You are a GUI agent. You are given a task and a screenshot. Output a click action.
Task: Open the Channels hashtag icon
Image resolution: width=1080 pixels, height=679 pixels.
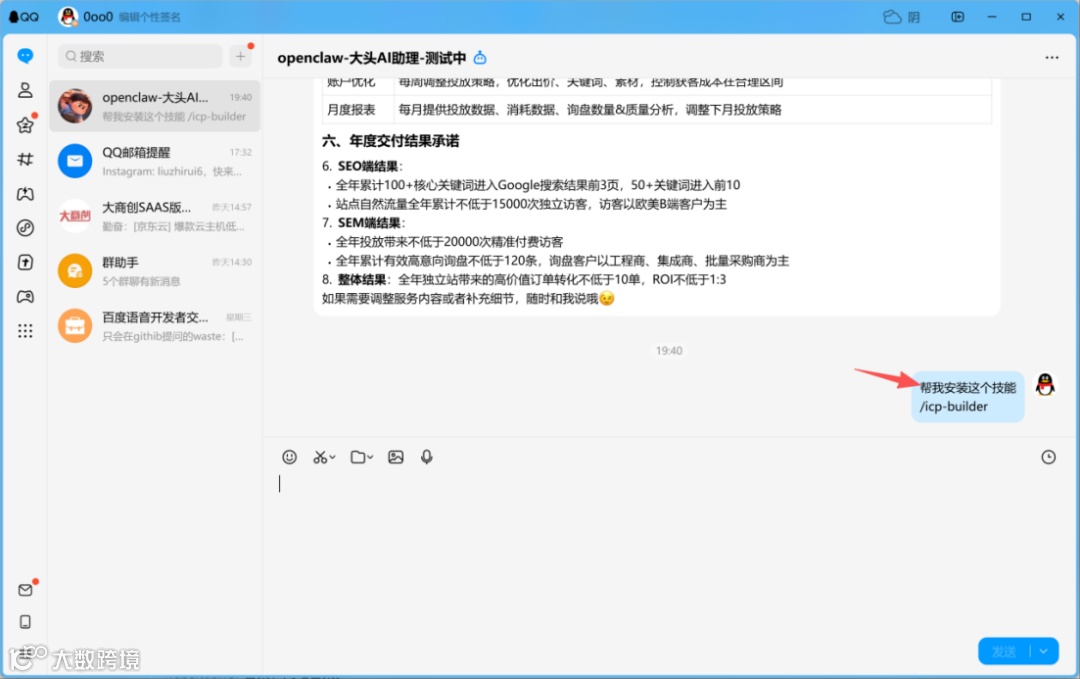point(25,159)
